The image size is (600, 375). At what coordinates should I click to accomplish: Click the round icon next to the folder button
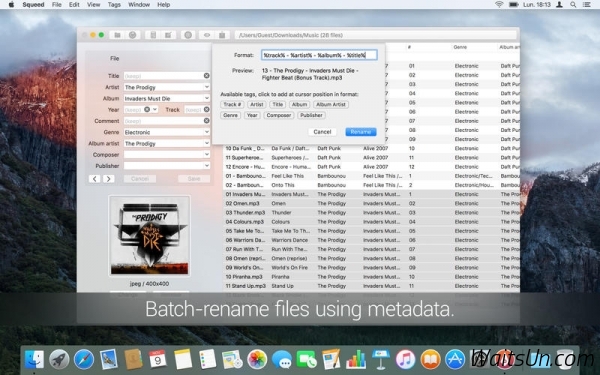[132, 35]
